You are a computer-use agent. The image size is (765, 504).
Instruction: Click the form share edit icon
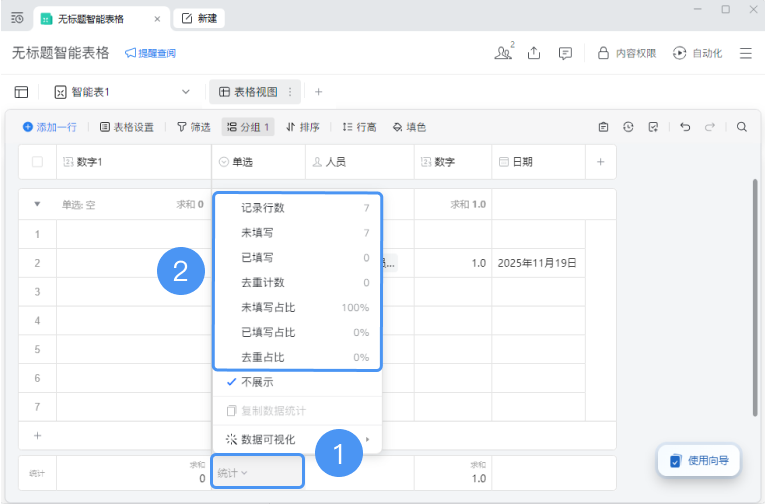click(653, 127)
